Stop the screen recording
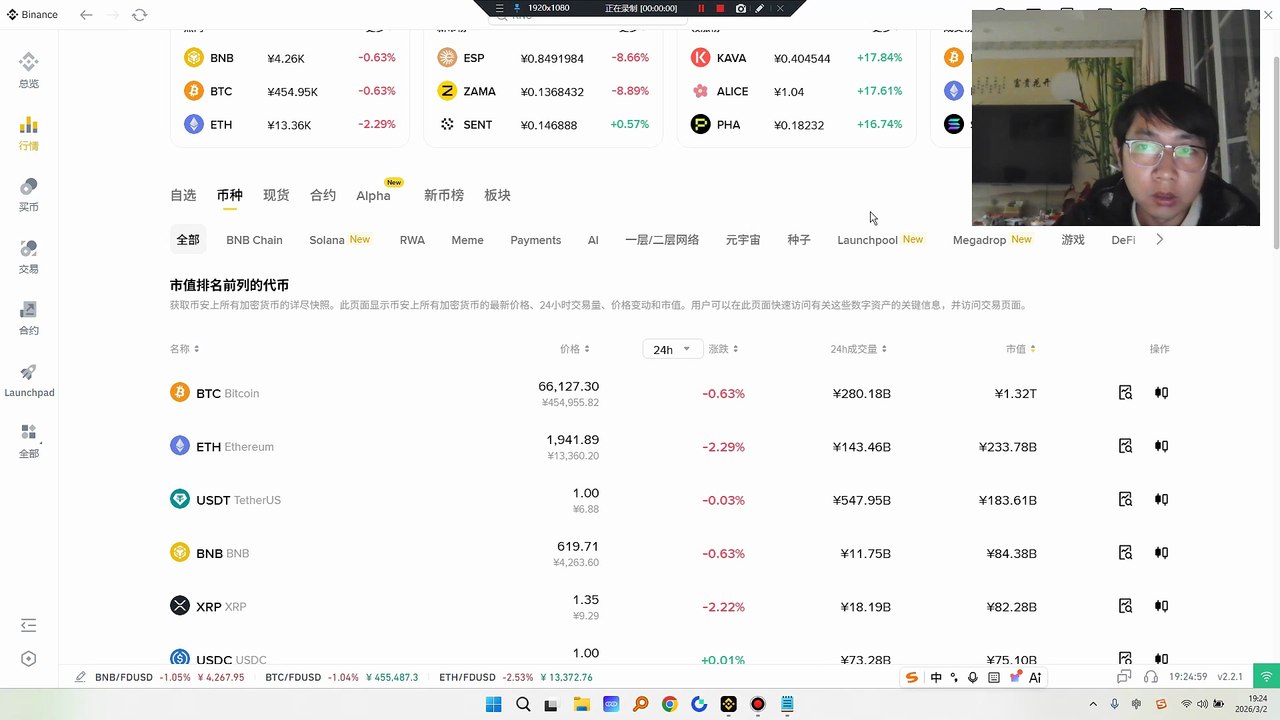This screenshot has height=720, width=1280. tap(720, 8)
